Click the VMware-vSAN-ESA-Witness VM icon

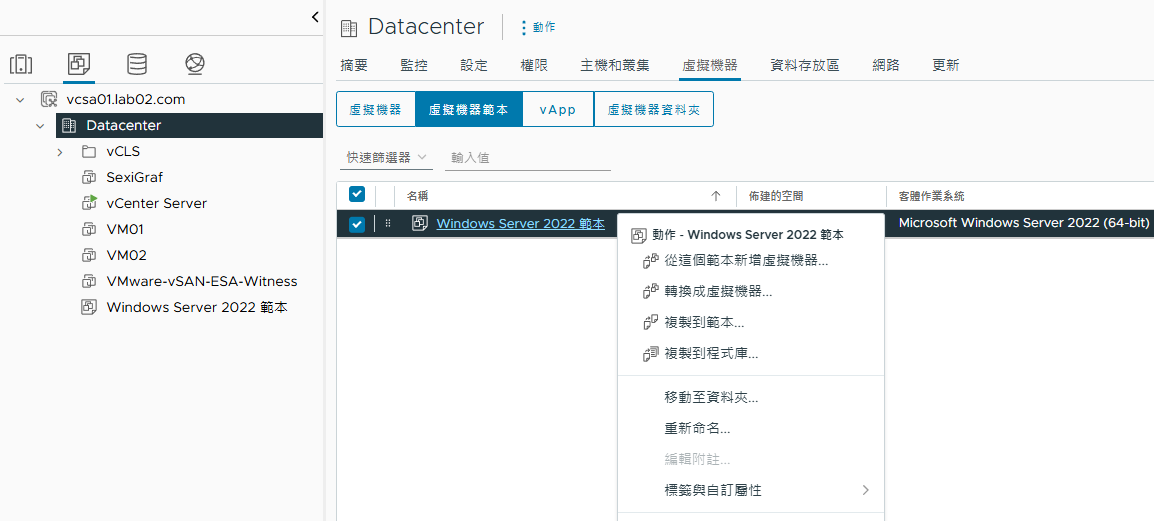click(89, 281)
